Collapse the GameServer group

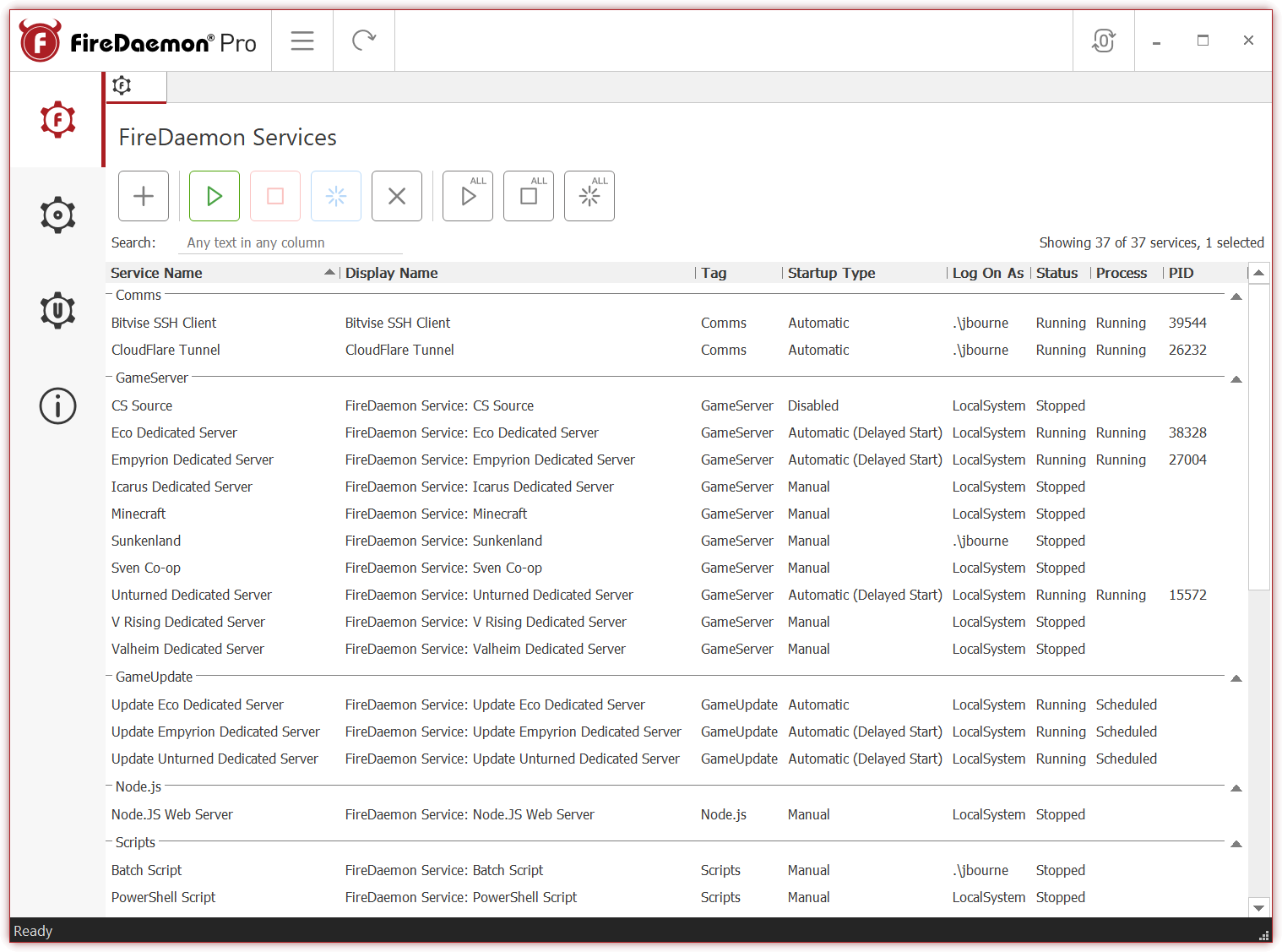pos(1236,379)
